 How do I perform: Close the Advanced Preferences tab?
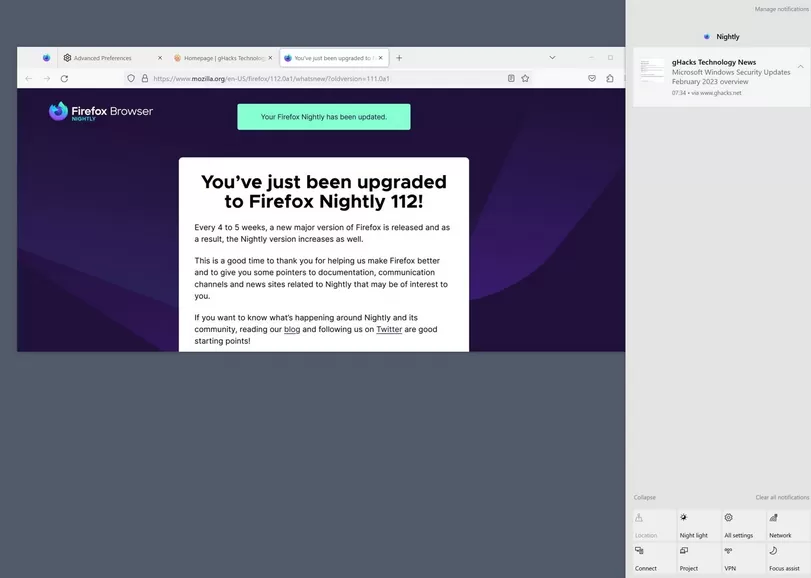(160, 58)
